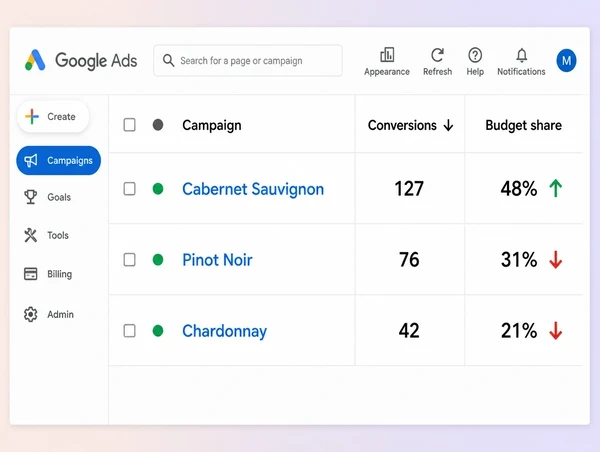Open the Cabernet Sauvignon campaign link

(253, 189)
